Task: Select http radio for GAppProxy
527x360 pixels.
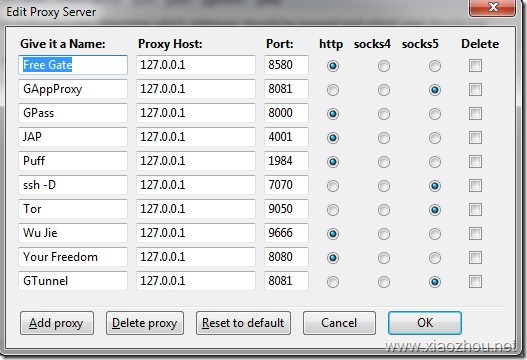Action: [333, 90]
